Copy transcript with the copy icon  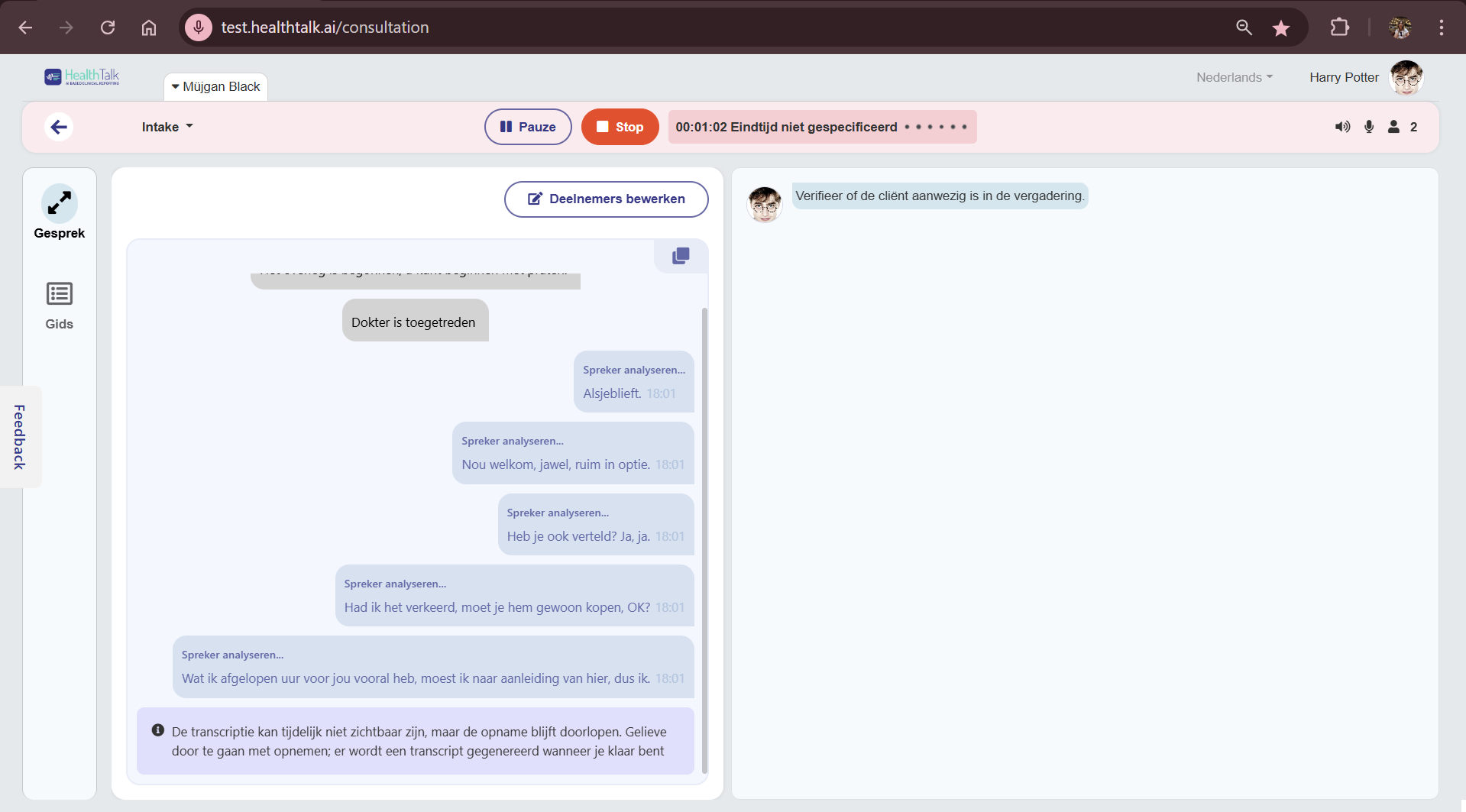(x=681, y=256)
